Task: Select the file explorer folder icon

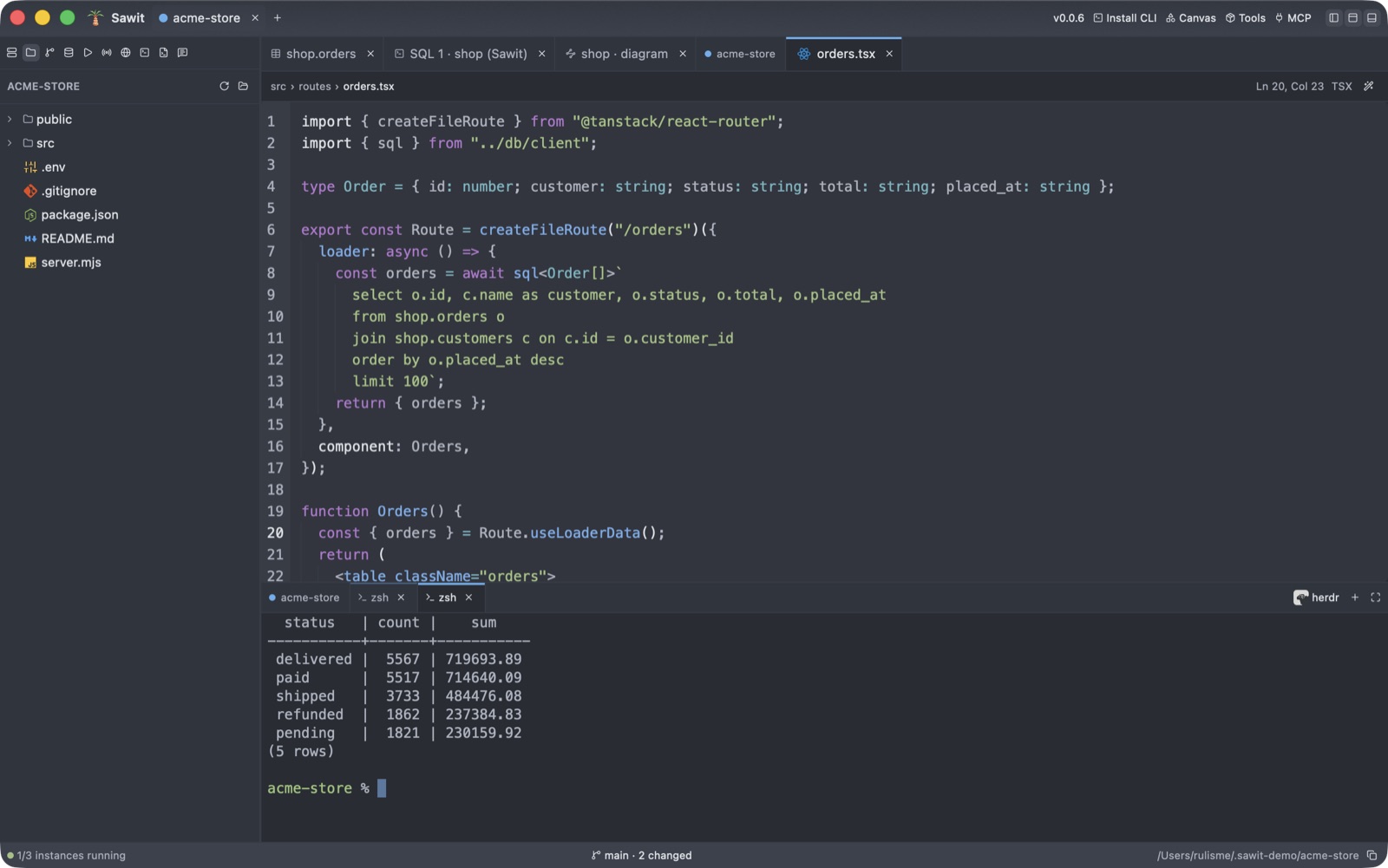Action: tap(30, 53)
